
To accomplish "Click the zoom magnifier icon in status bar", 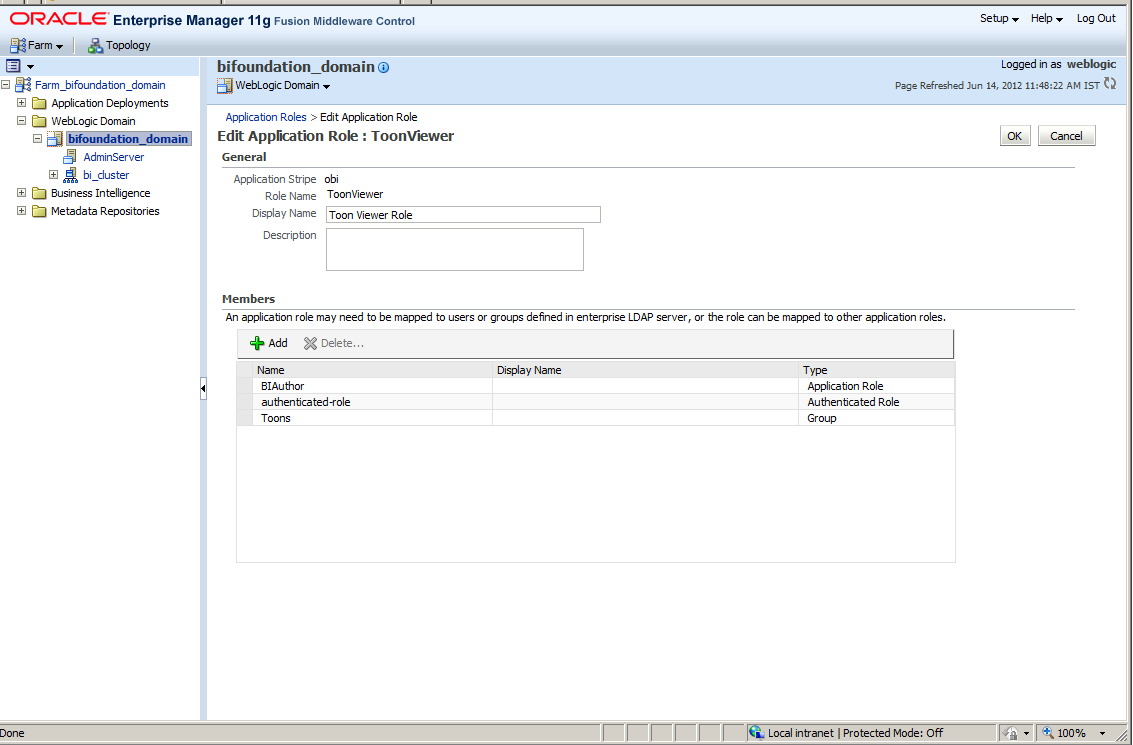I will 1048,732.
